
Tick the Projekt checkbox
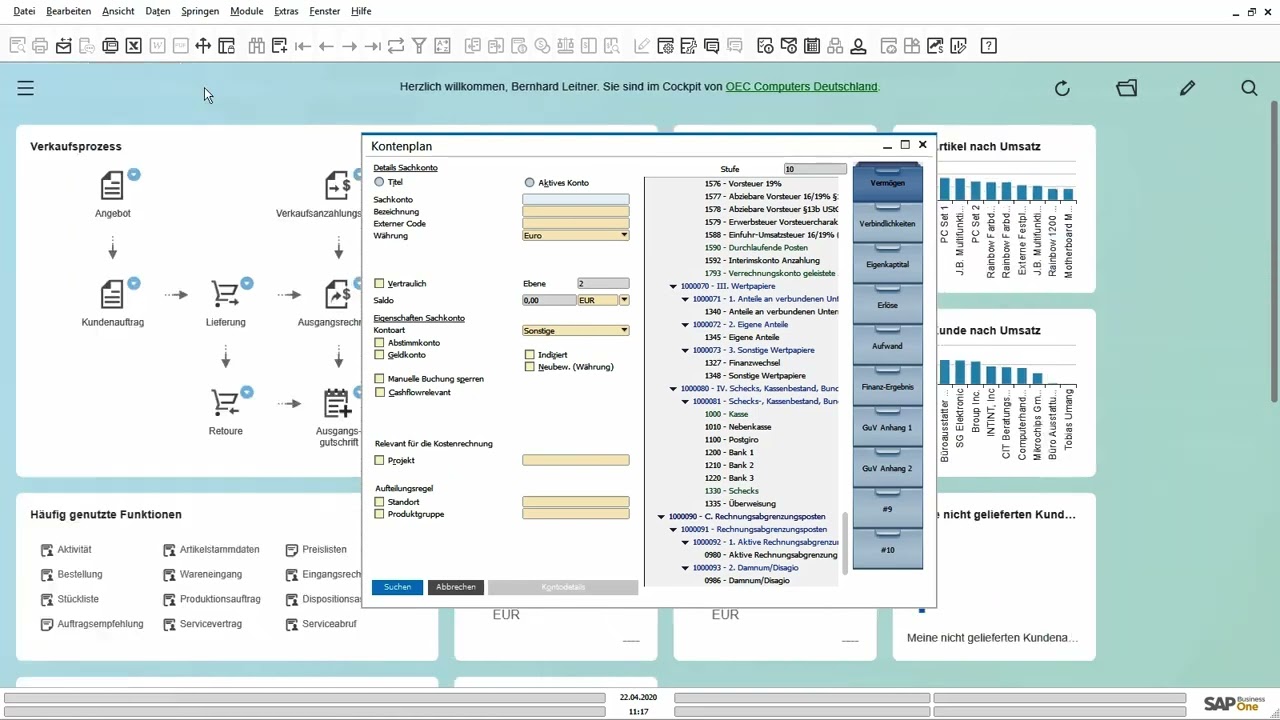click(x=379, y=461)
